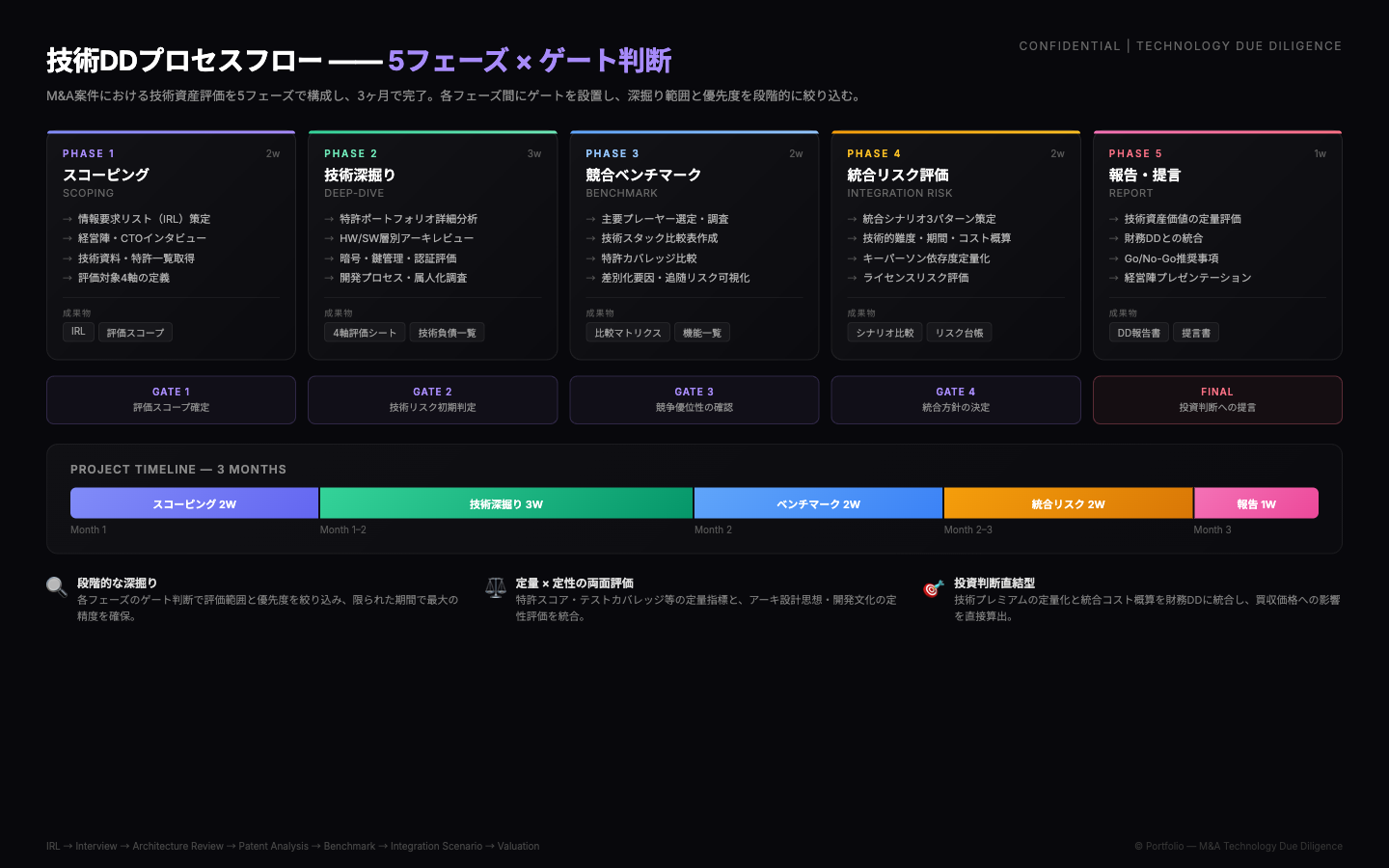Select the リスク台帳 tag in Phase 4
Screen dimensions: 1389x868
(959, 333)
